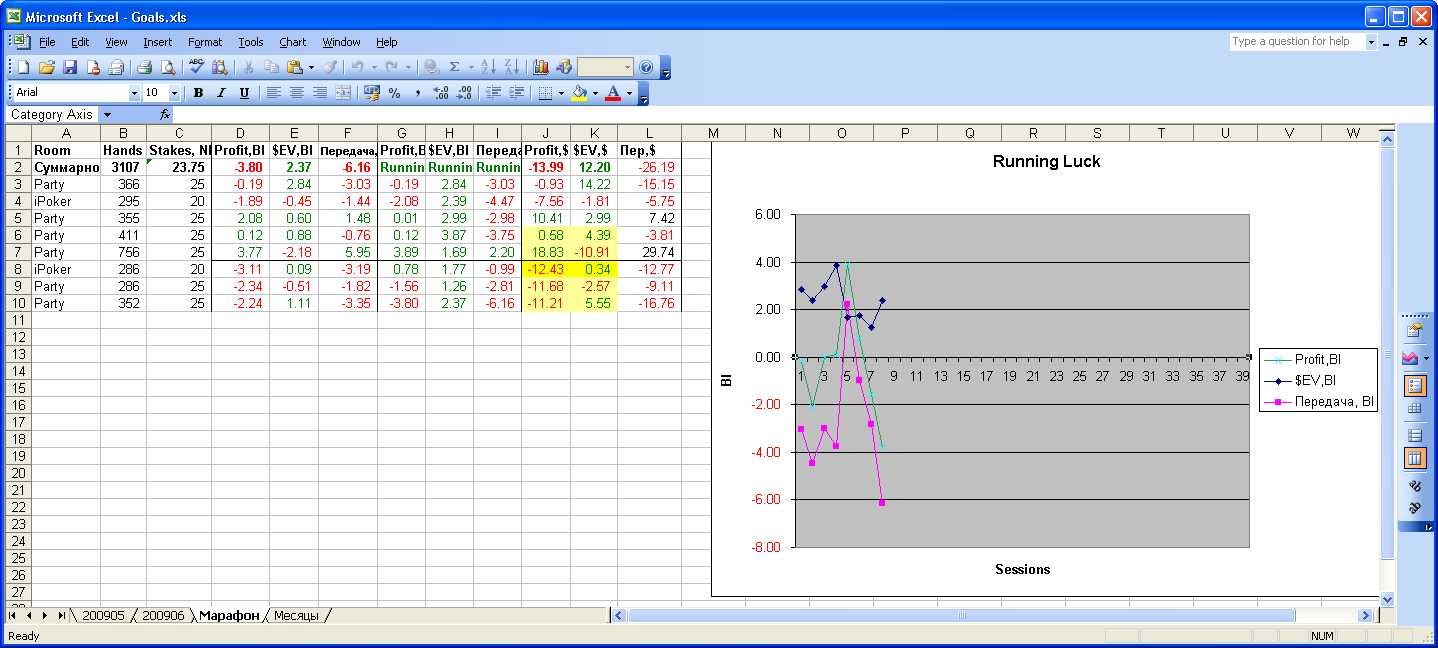
Task: Switch to the 200905 sheet tab
Action: pos(103,616)
